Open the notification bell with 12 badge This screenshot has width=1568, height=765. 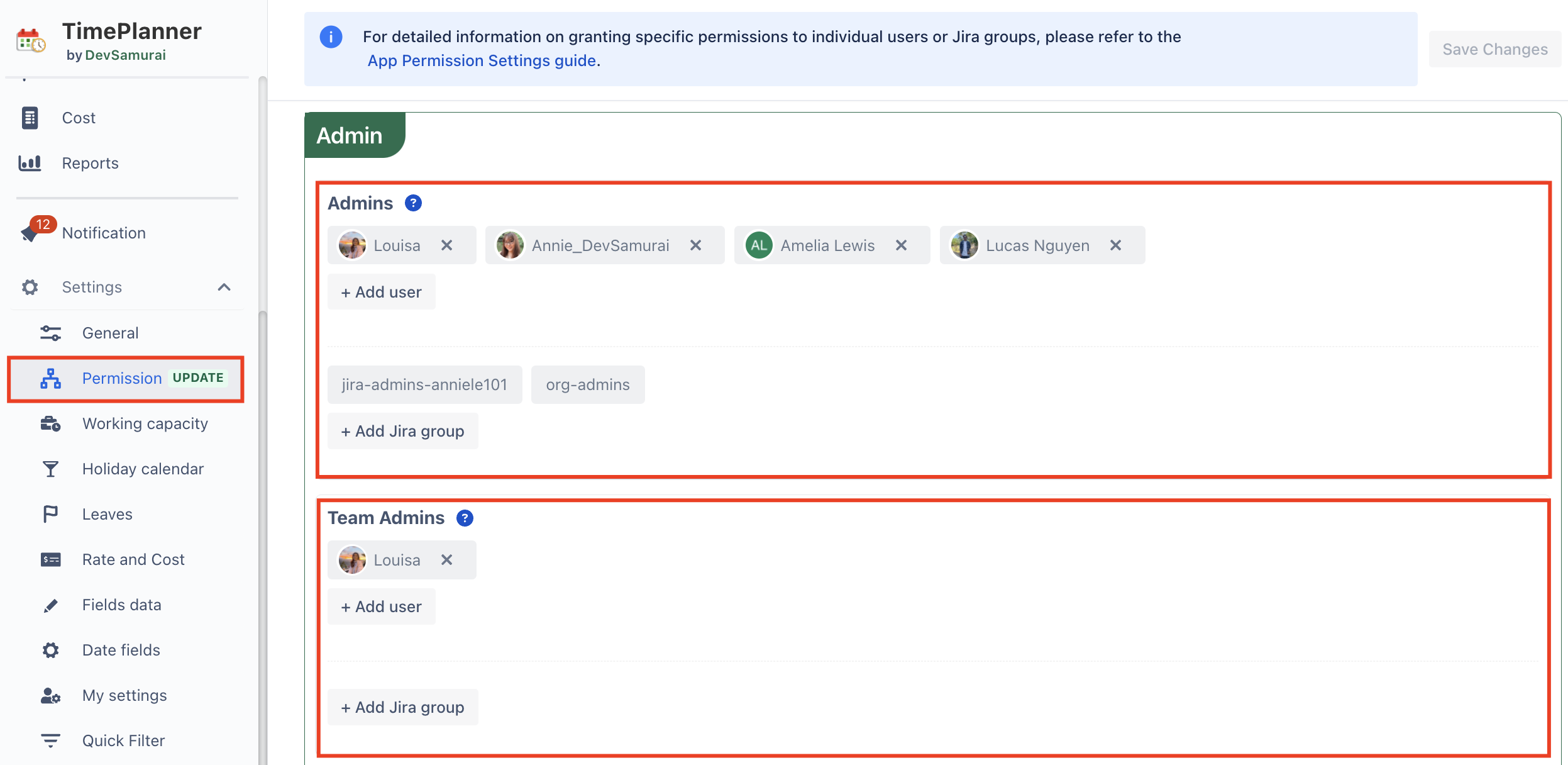tap(30, 233)
